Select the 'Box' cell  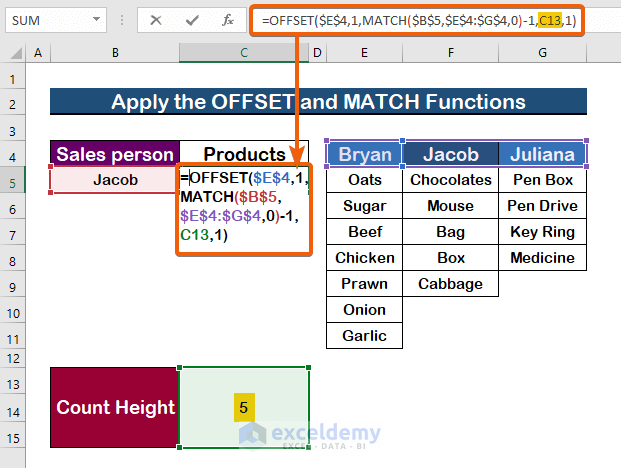pos(451,258)
